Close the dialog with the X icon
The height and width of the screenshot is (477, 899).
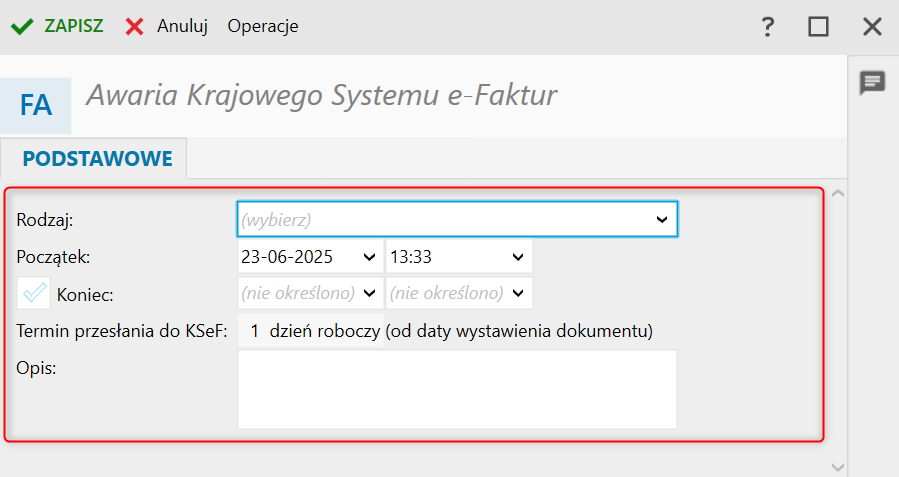(872, 27)
